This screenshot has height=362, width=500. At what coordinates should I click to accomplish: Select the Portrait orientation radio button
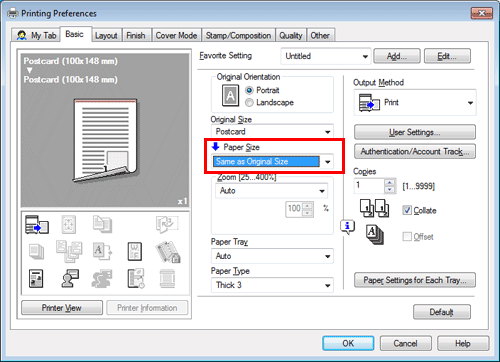[249, 90]
